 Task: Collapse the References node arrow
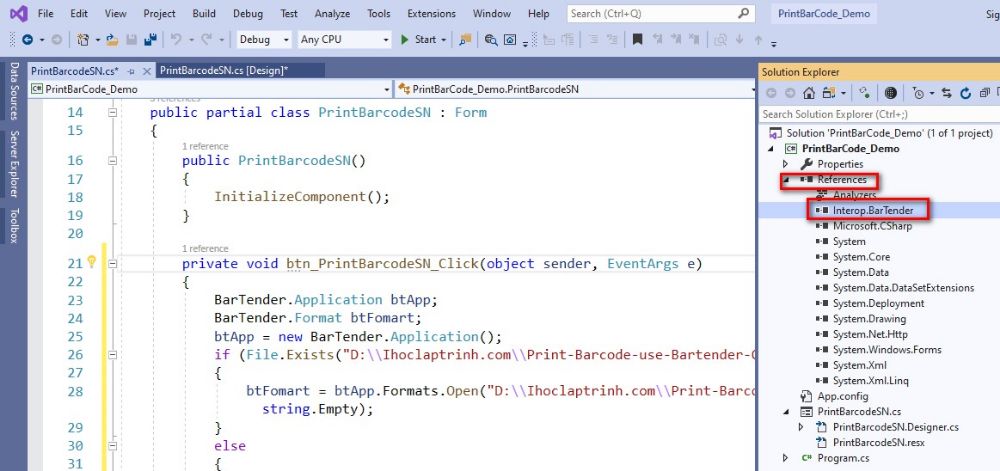point(786,180)
